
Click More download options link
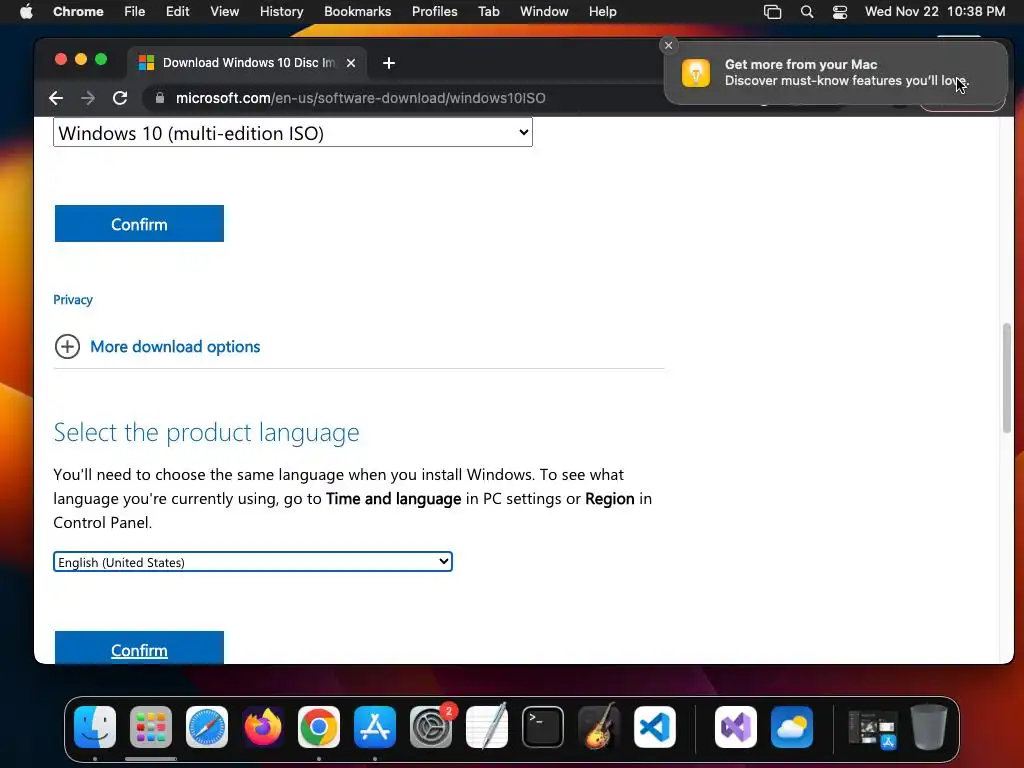pos(175,347)
